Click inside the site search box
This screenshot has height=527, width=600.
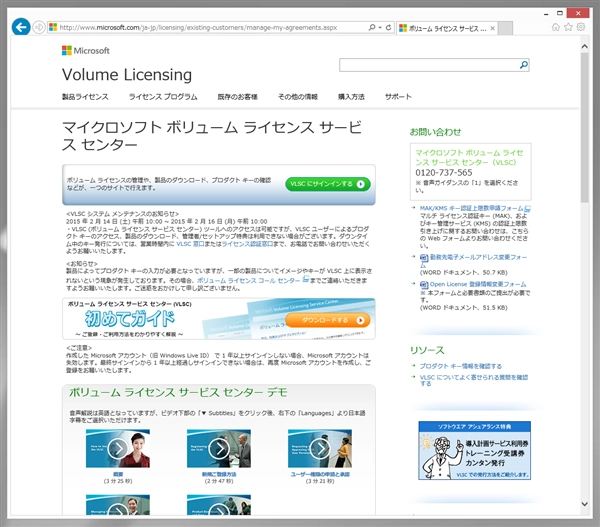click(429, 65)
